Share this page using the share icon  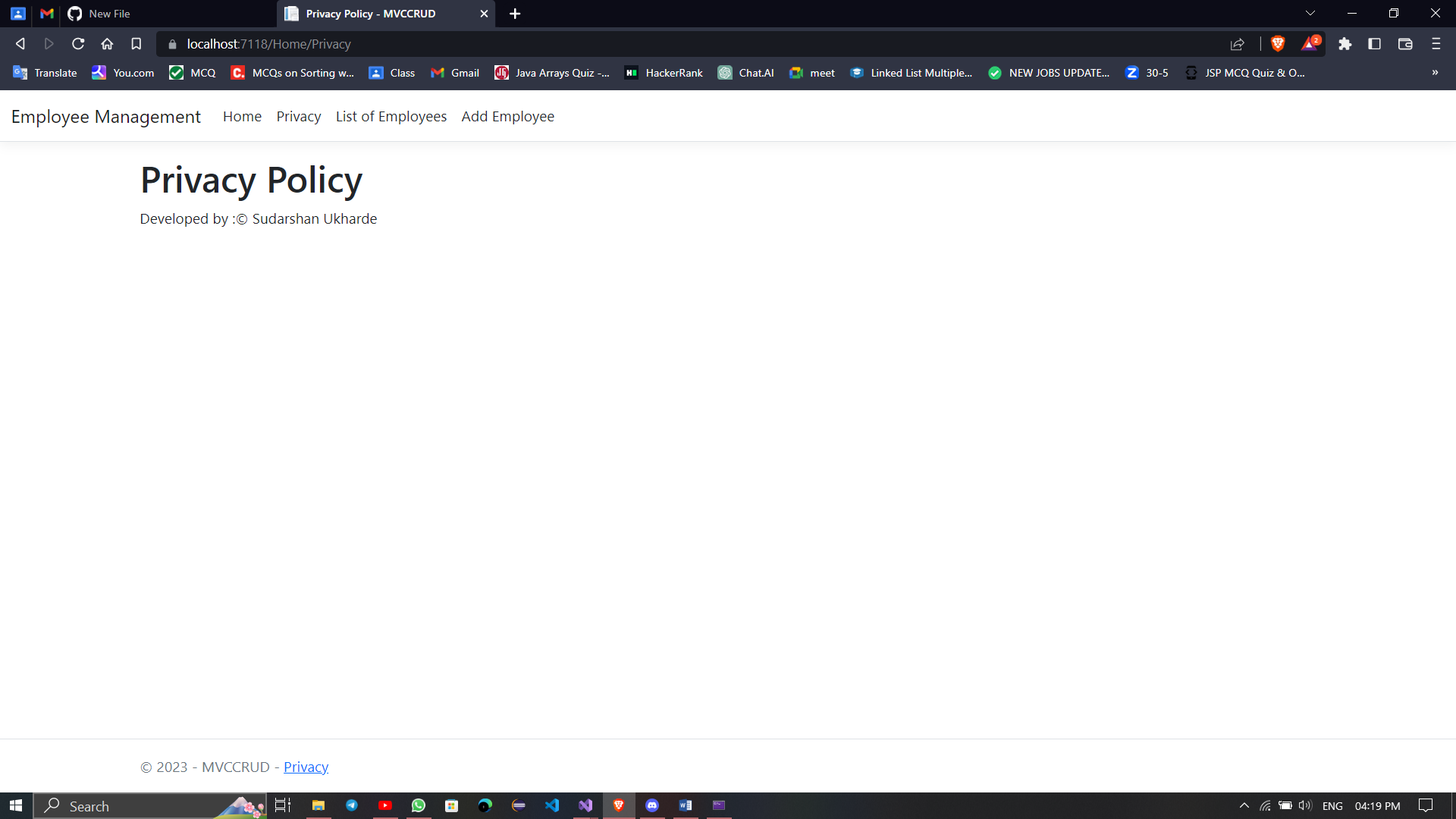(x=1238, y=44)
